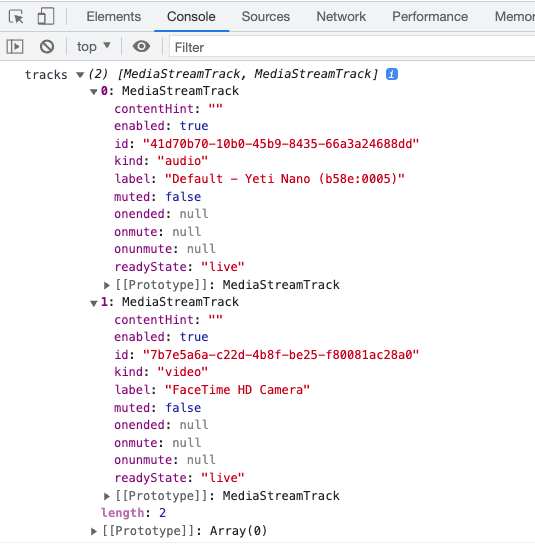Image resolution: width=535 pixels, height=547 pixels.
Task: Clear the console with the ban icon
Action: [x=47, y=46]
